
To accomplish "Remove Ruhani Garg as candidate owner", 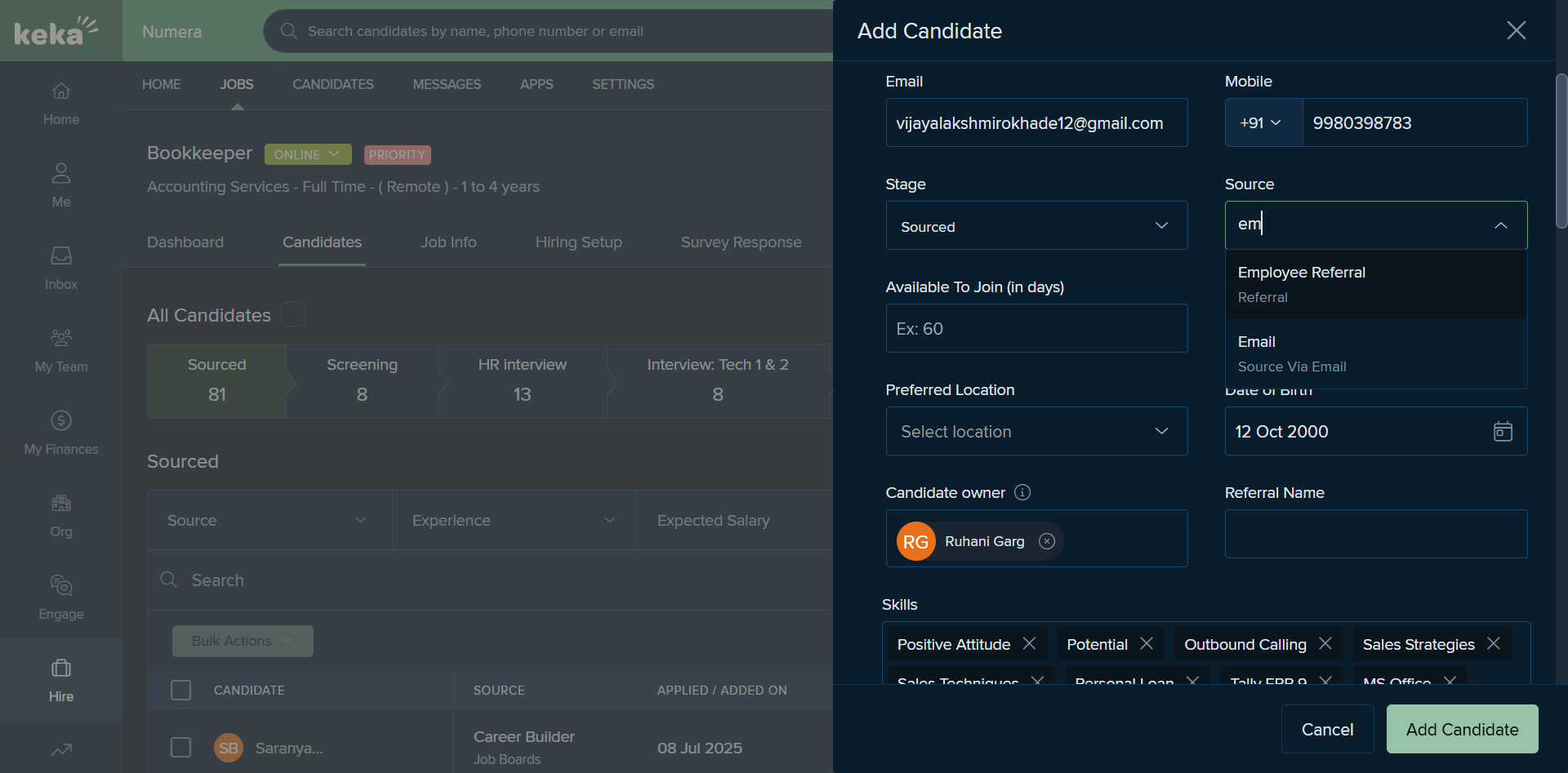I will [x=1047, y=541].
